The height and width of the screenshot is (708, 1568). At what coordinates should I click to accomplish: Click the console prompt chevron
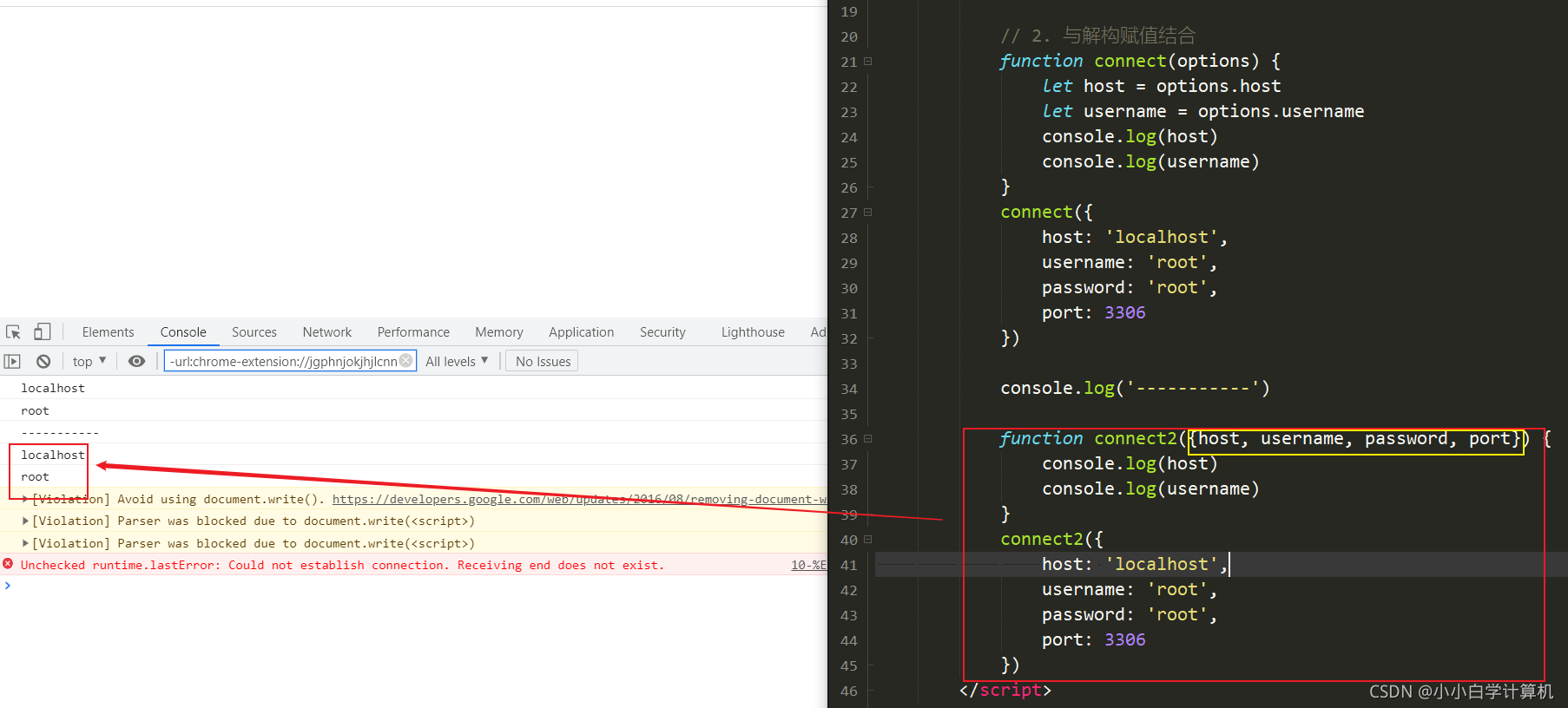8,586
